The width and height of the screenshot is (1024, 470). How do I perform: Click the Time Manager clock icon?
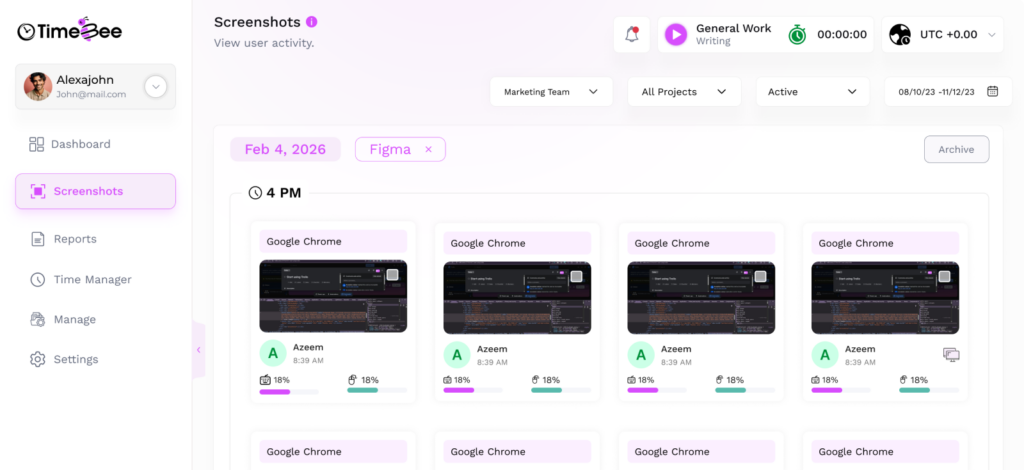(x=38, y=279)
